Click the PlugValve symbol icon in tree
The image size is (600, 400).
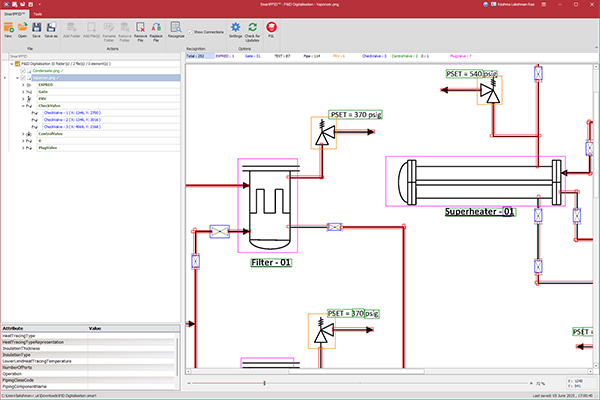(29, 148)
